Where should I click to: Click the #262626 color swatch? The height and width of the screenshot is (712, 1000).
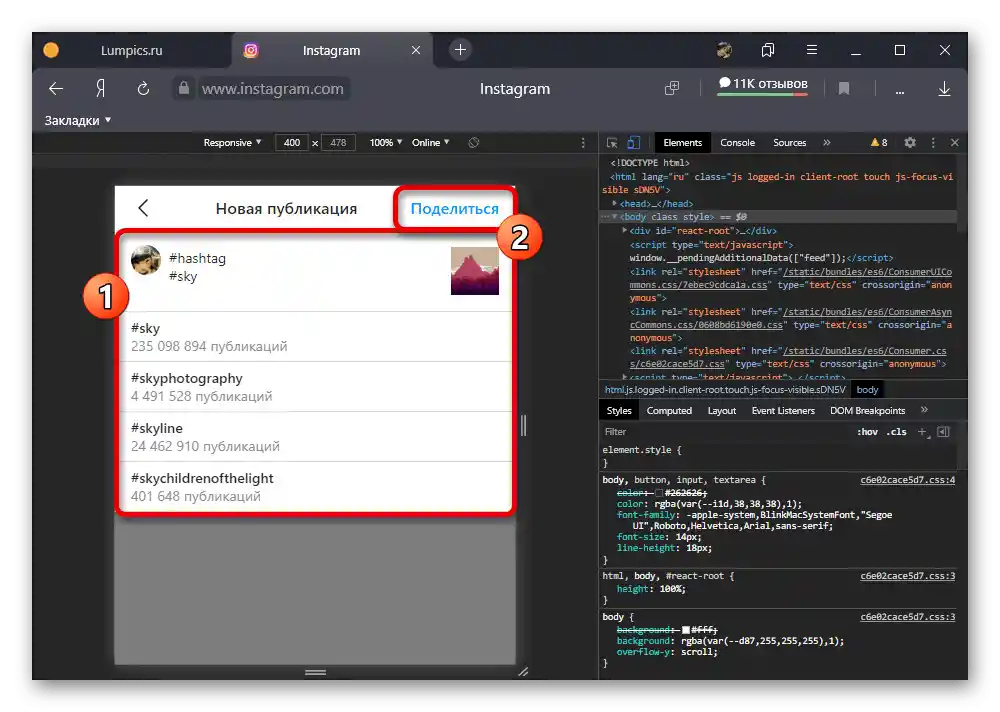pyautogui.click(x=659, y=493)
